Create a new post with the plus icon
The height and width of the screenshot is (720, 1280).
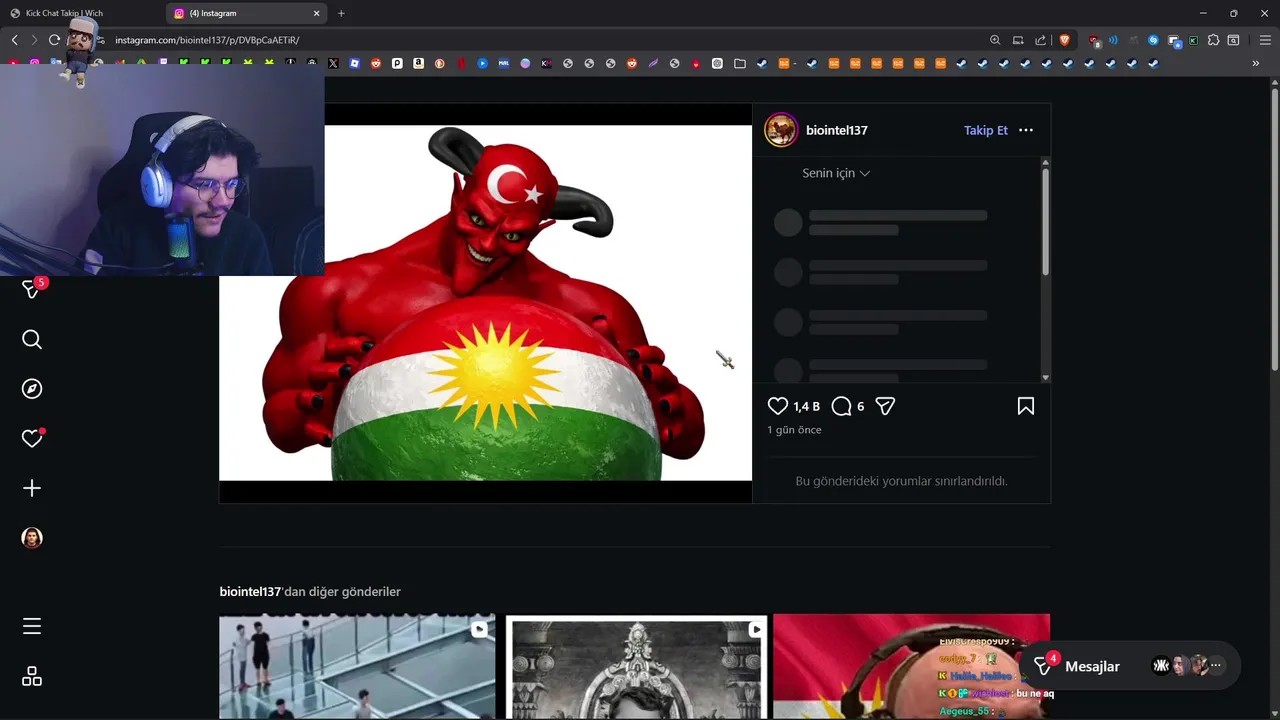[32, 488]
